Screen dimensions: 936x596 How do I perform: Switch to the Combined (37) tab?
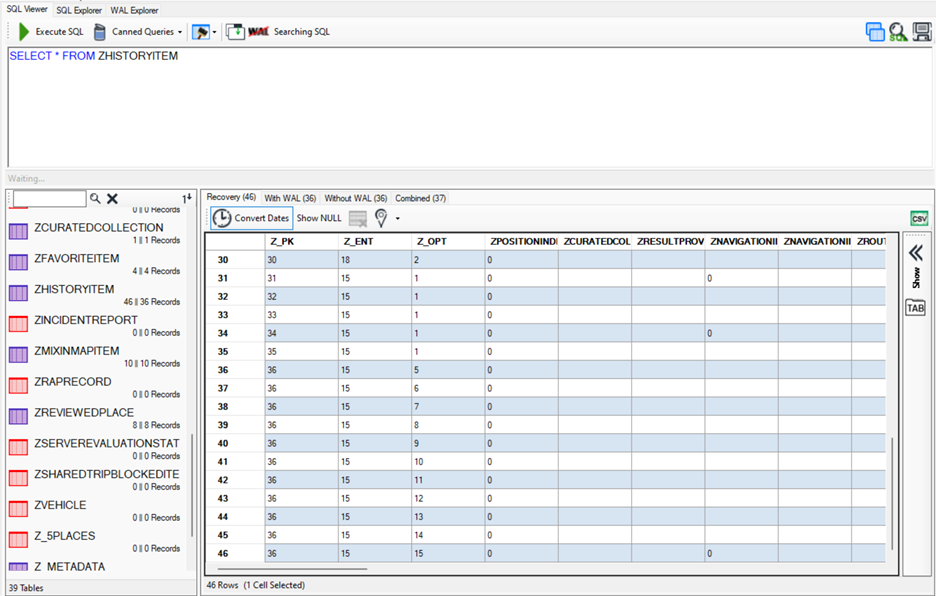(x=420, y=198)
